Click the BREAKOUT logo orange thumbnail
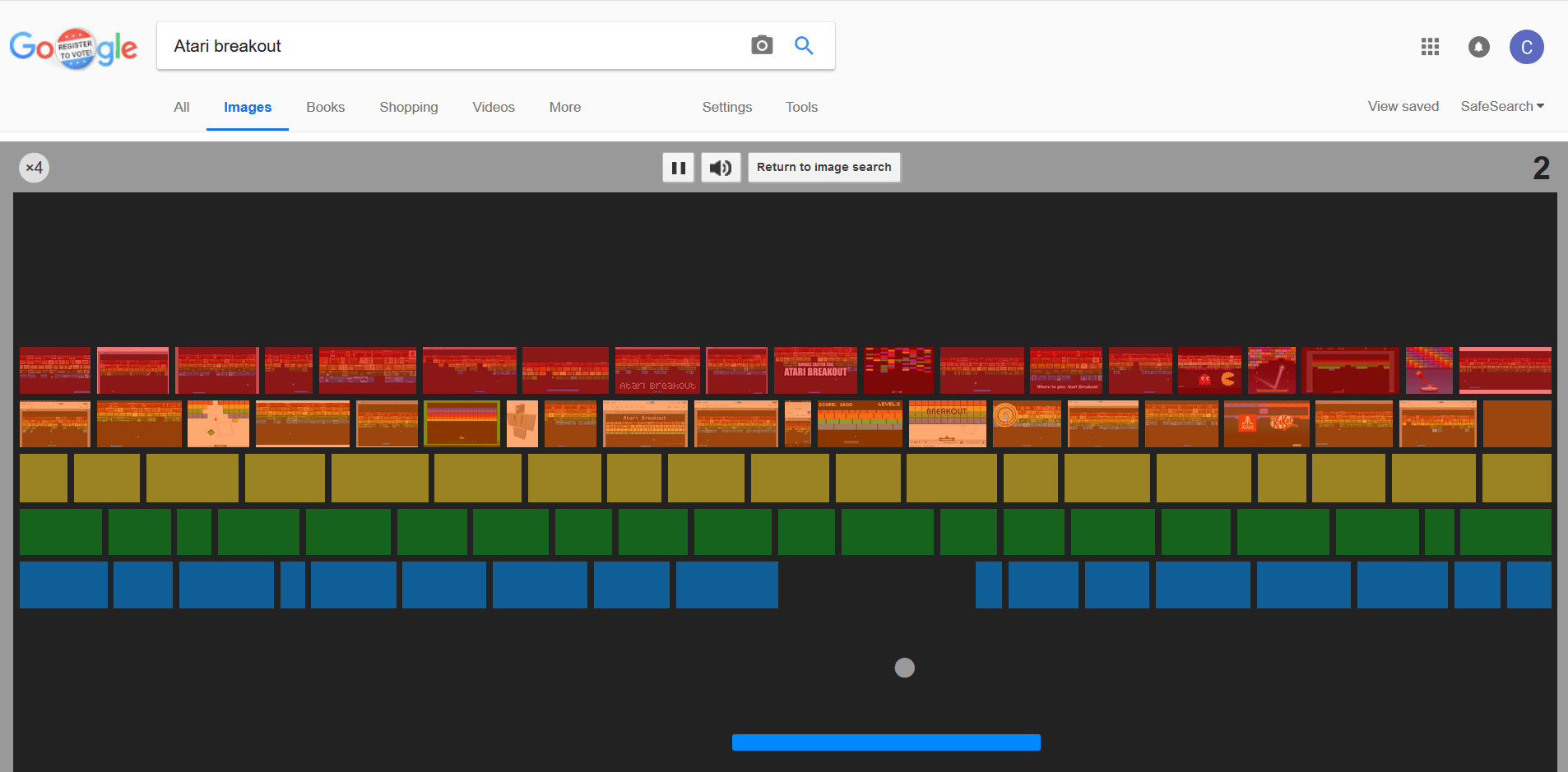 [947, 423]
